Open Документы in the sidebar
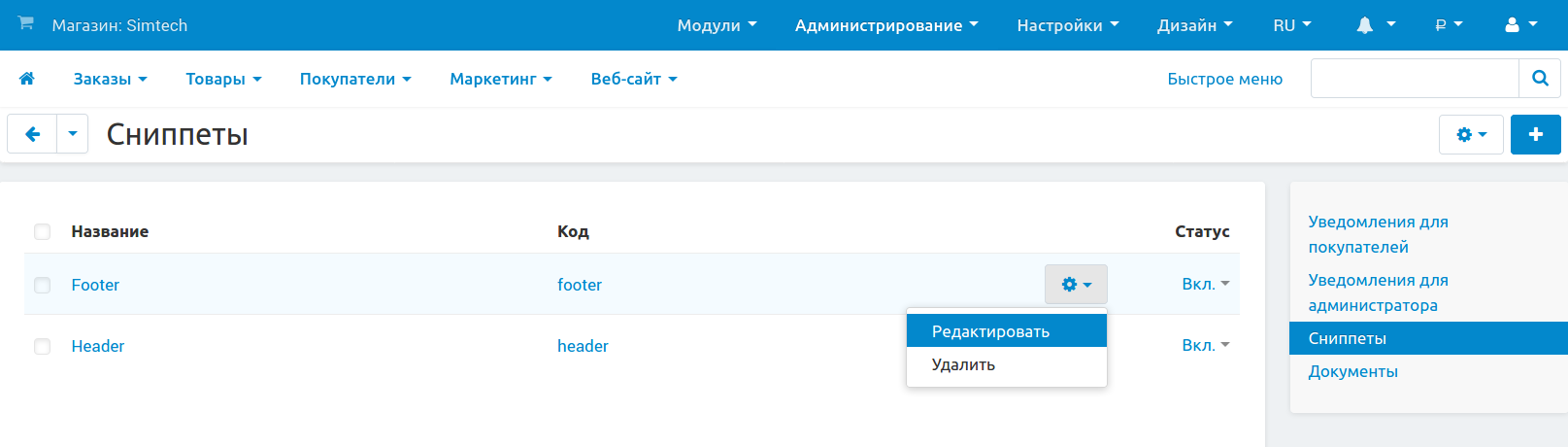 click(1352, 371)
